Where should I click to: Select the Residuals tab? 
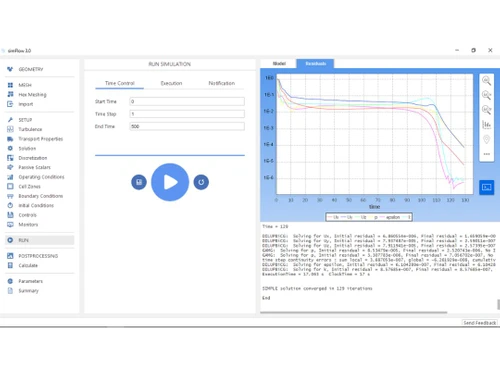coord(315,63)
